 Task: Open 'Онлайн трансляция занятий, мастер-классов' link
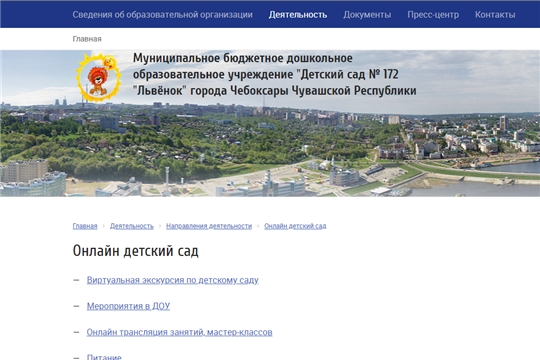coord(179,332)
